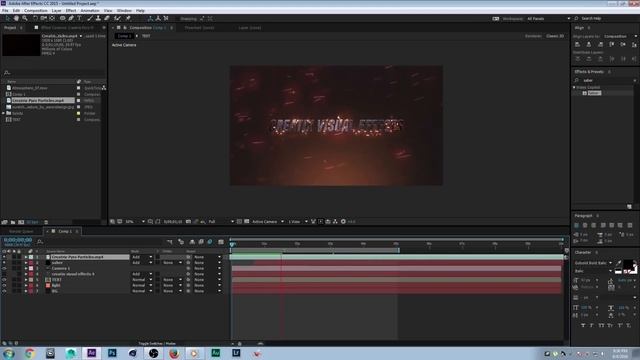Click the label color of Comp 1 item
This screenshot has width=640, height=360.
(79, 94)
